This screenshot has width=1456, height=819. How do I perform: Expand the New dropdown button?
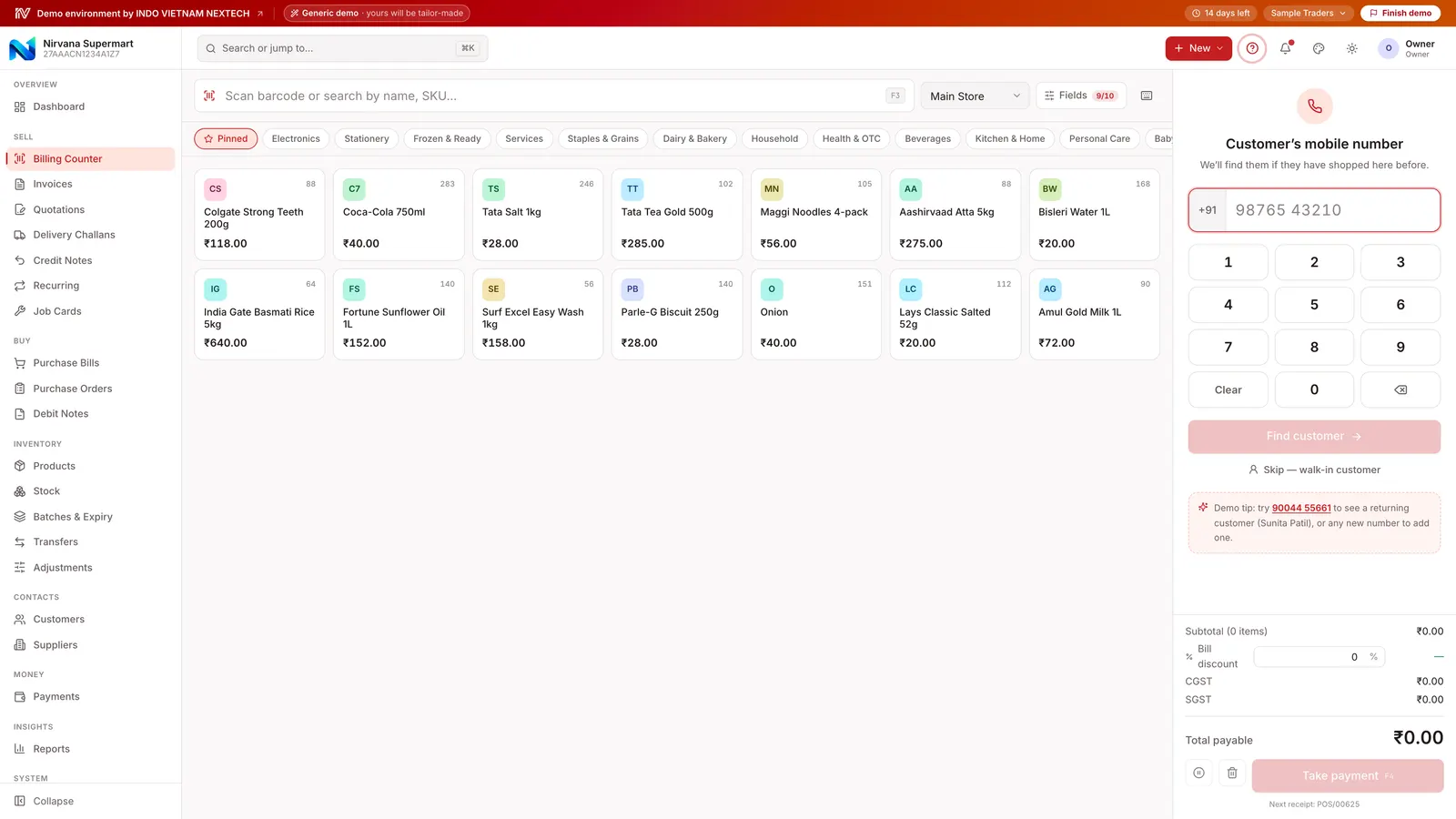pyautogui.click(x=1198, y=48)
